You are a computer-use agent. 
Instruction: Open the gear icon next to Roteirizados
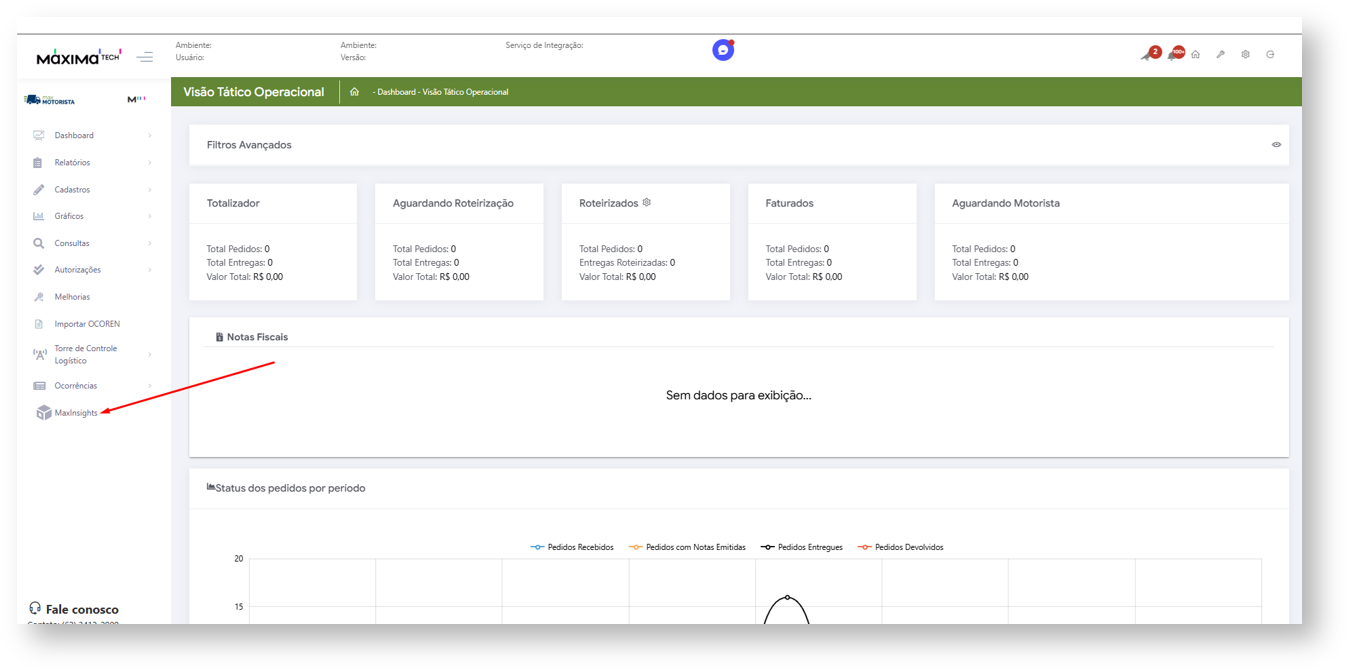647,202
